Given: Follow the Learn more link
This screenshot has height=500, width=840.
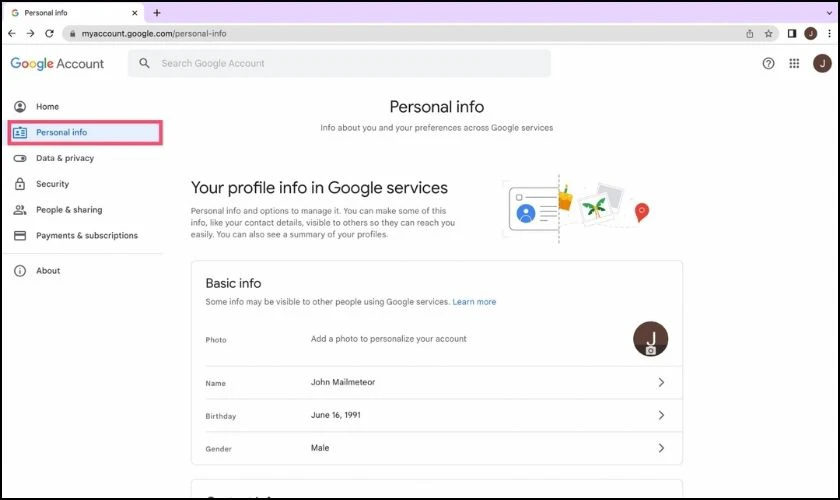Looking at the screenshot, I should (x=474, y=302).
